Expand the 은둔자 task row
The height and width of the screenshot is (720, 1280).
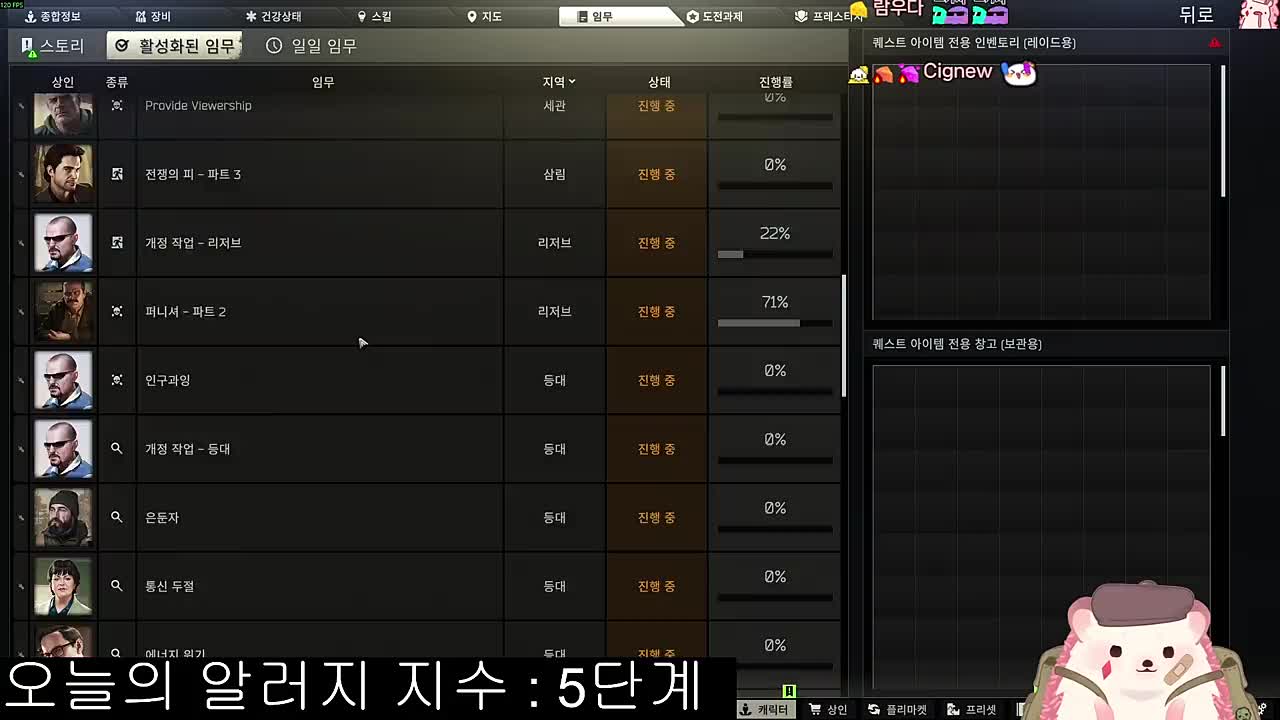[x=425, y=517]
